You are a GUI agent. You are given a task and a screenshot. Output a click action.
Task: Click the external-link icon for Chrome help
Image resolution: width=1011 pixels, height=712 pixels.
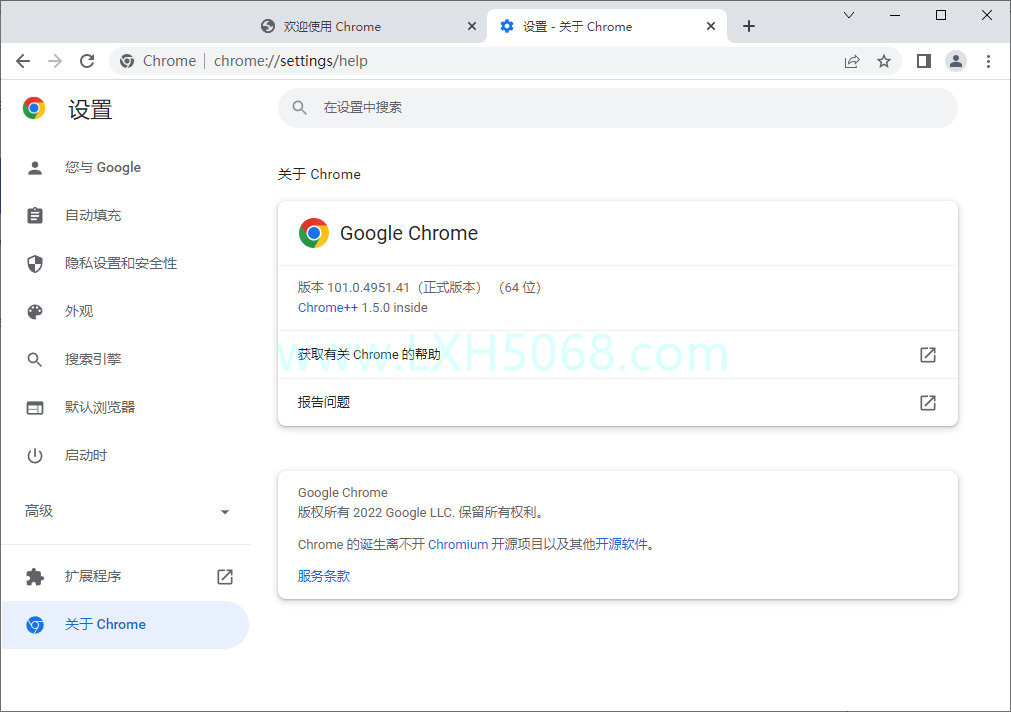click(x=928, y=355)
